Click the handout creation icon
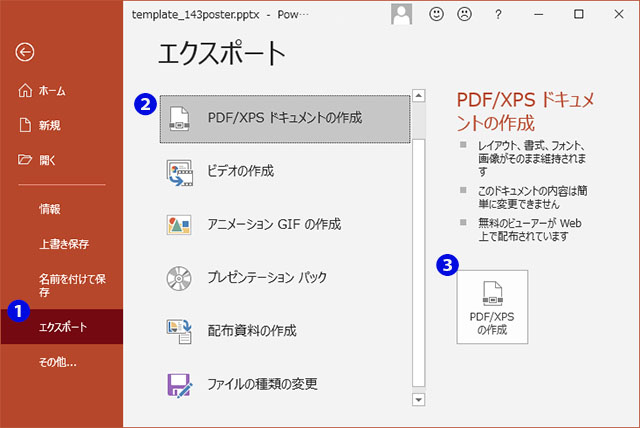 [x=179, y=331]
